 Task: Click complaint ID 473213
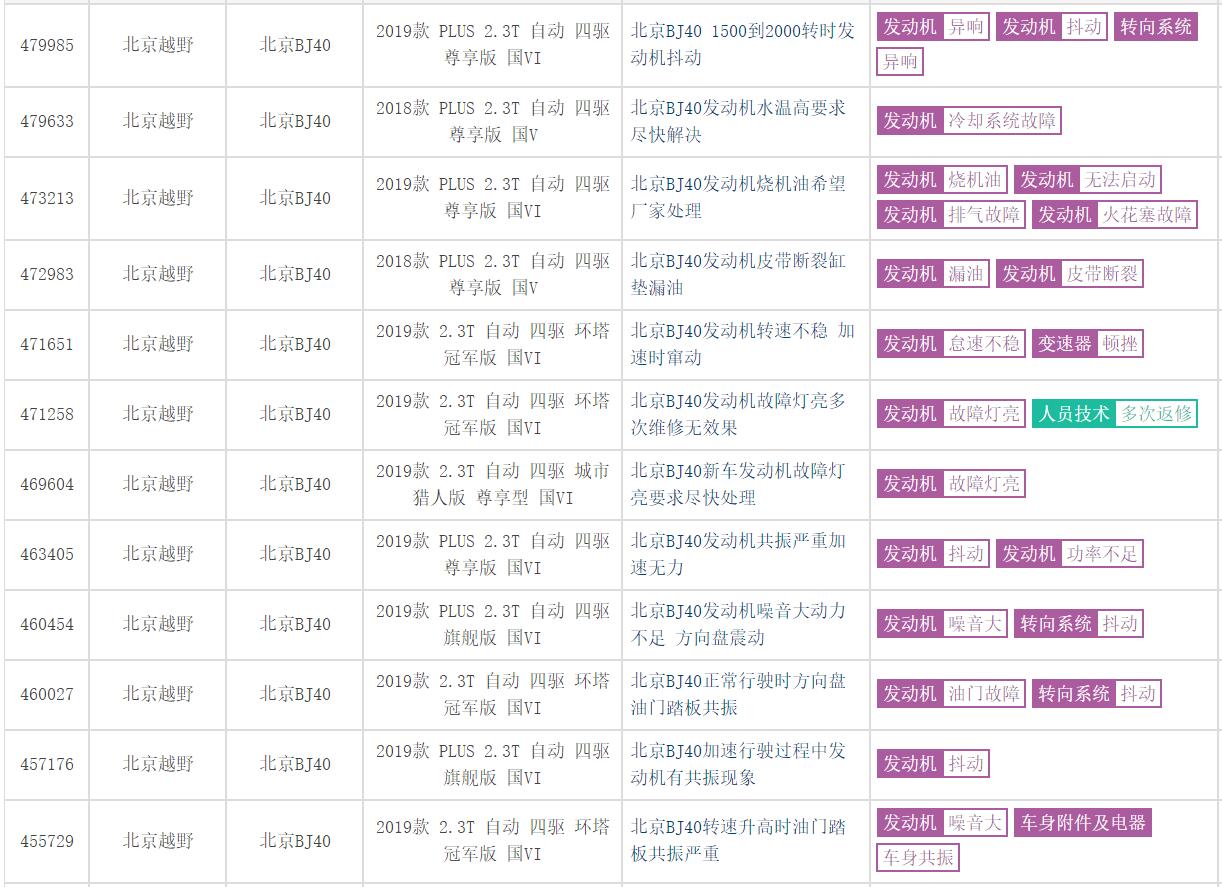click(47, 198)
